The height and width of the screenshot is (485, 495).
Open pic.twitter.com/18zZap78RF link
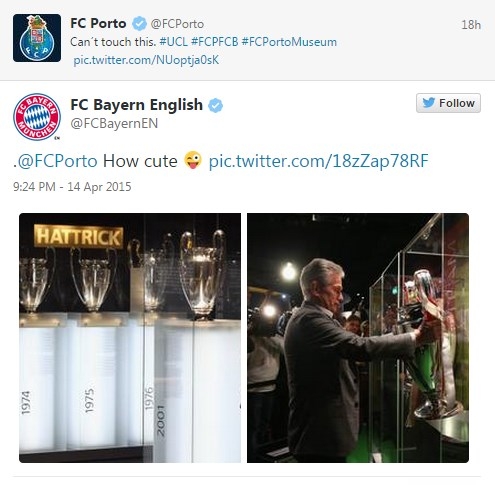tap(318, 161)
